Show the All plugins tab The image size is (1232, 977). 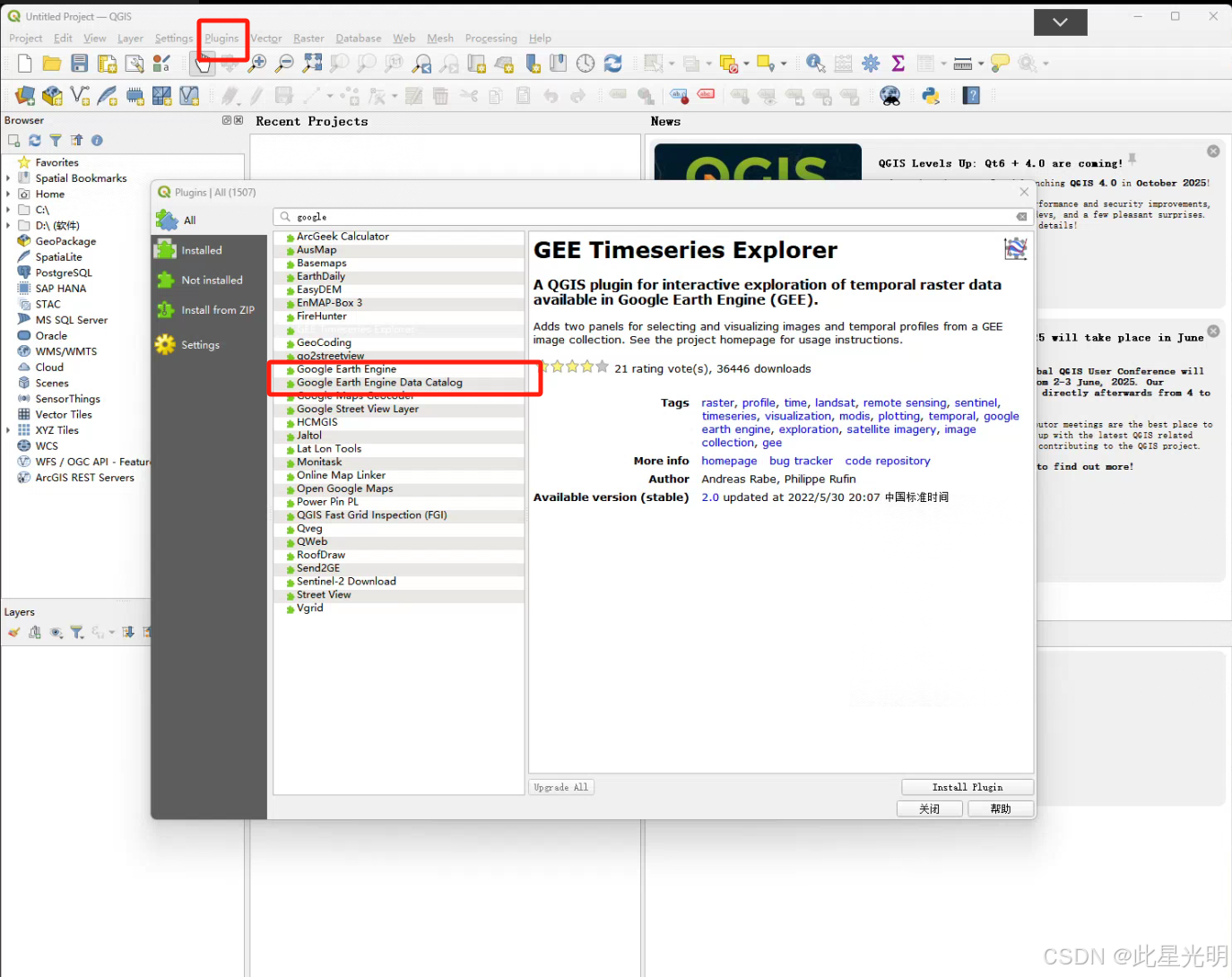[x=209, y=220]
